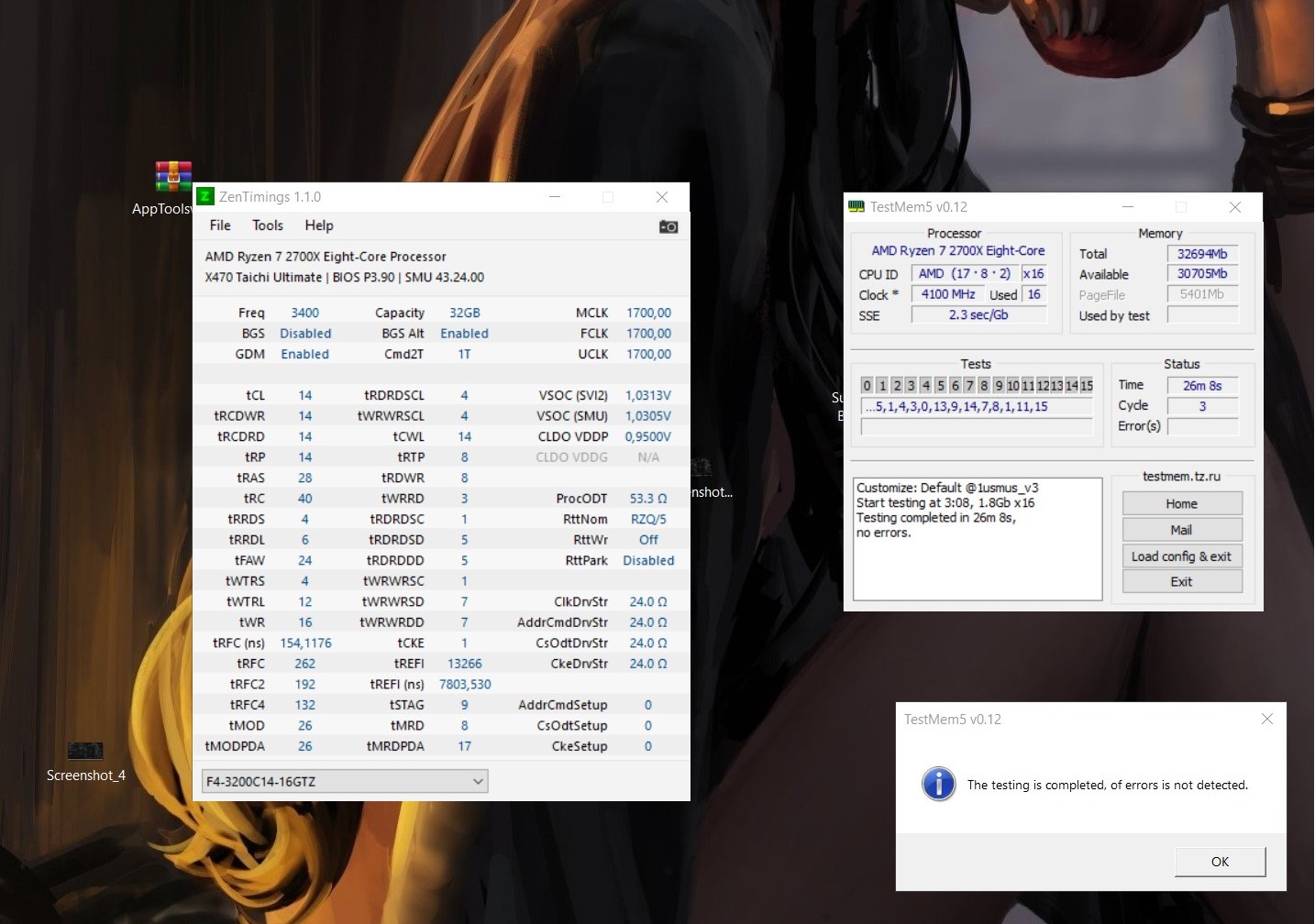Minimize the ZenTimings window
This screenshot has width=1315, height=924.
tap(555, 197)
